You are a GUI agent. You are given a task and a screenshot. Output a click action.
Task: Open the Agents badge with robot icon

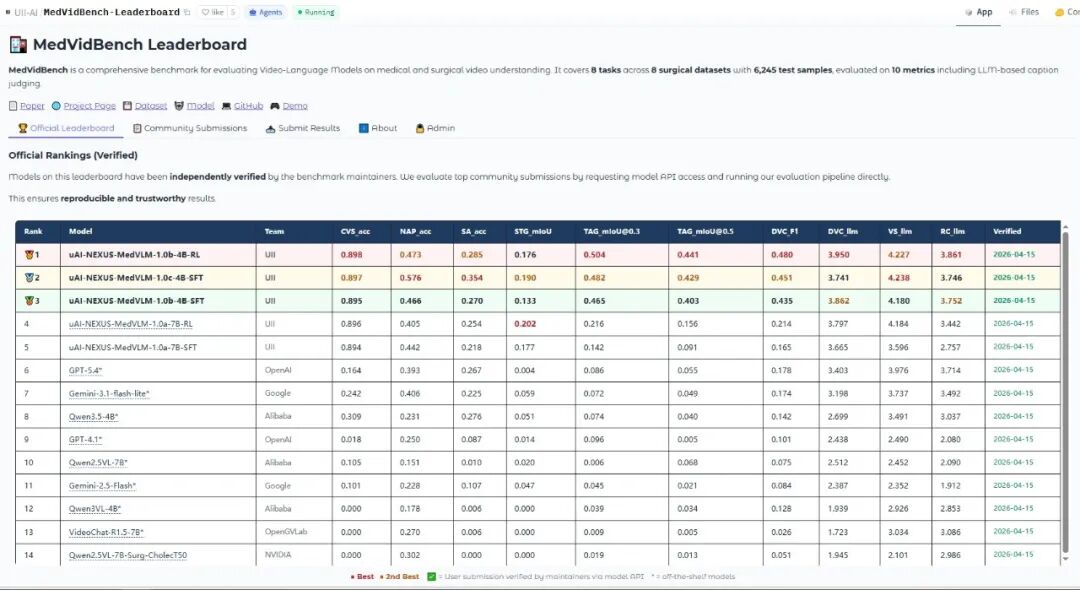pyautogui.click(x=266, y=12)
